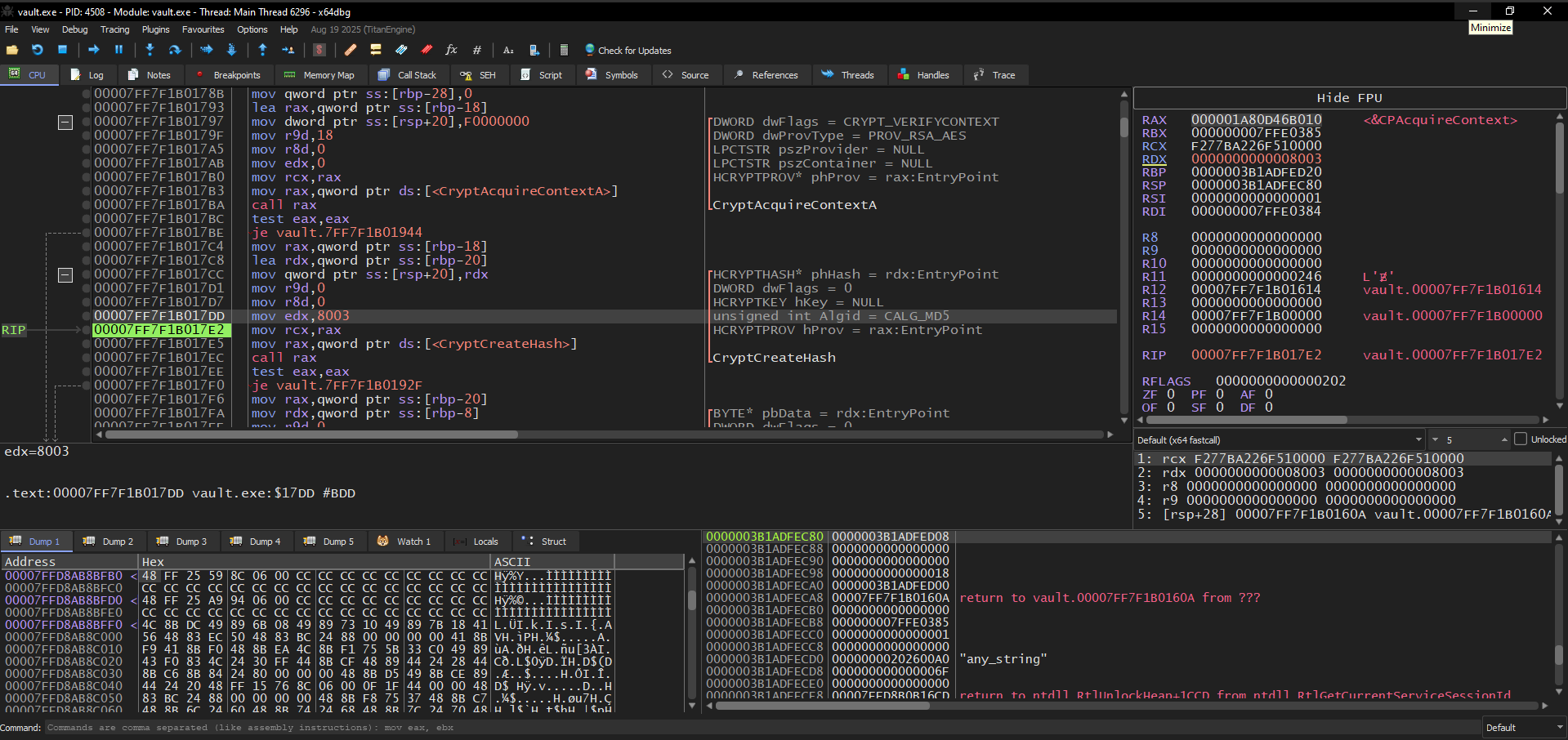The image size is (1568, 740).
Task: Collapse the CryptAcquireContextA argument block box
Action: [65, 123]
